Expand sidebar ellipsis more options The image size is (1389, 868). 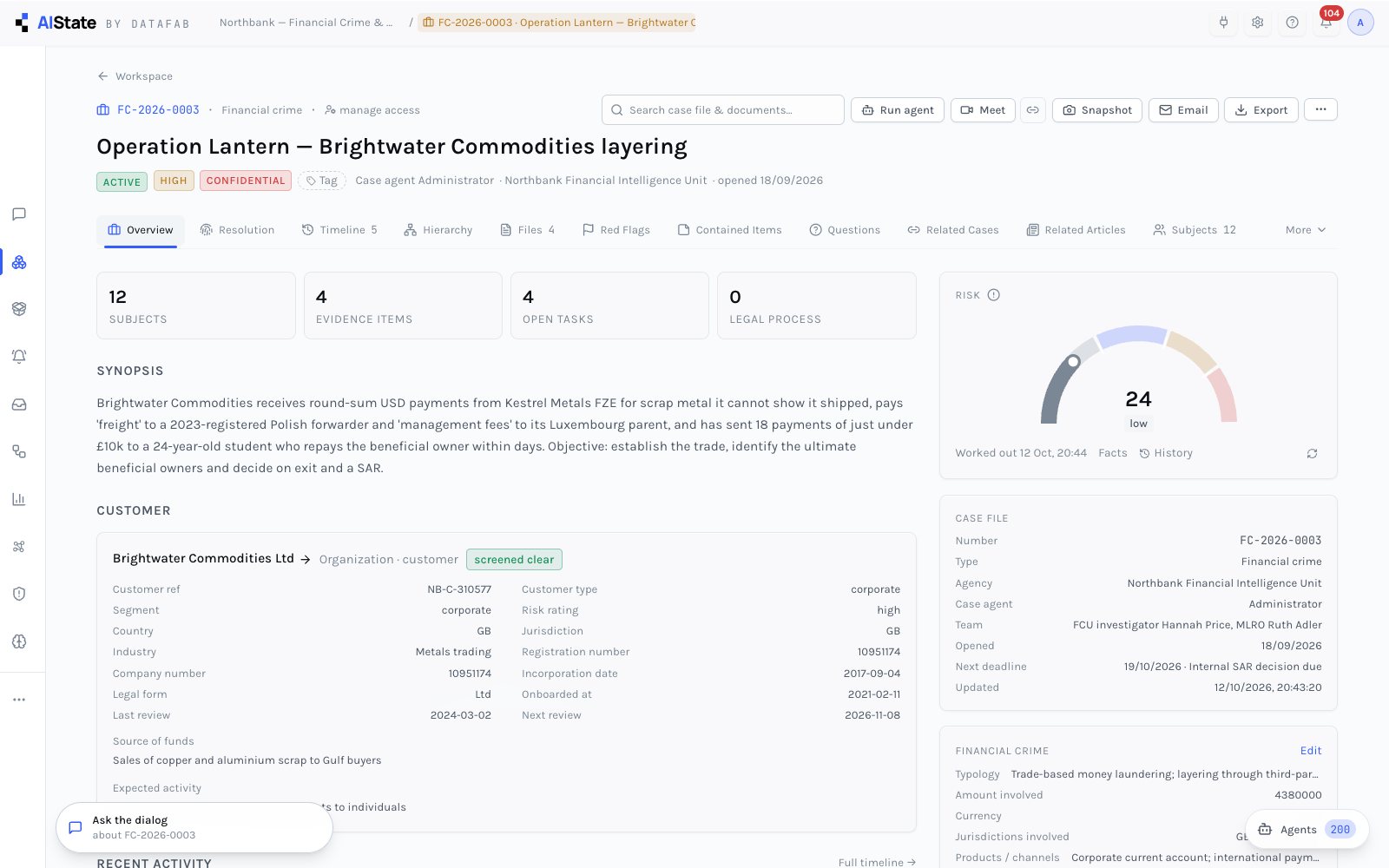[x=19, y=700]
